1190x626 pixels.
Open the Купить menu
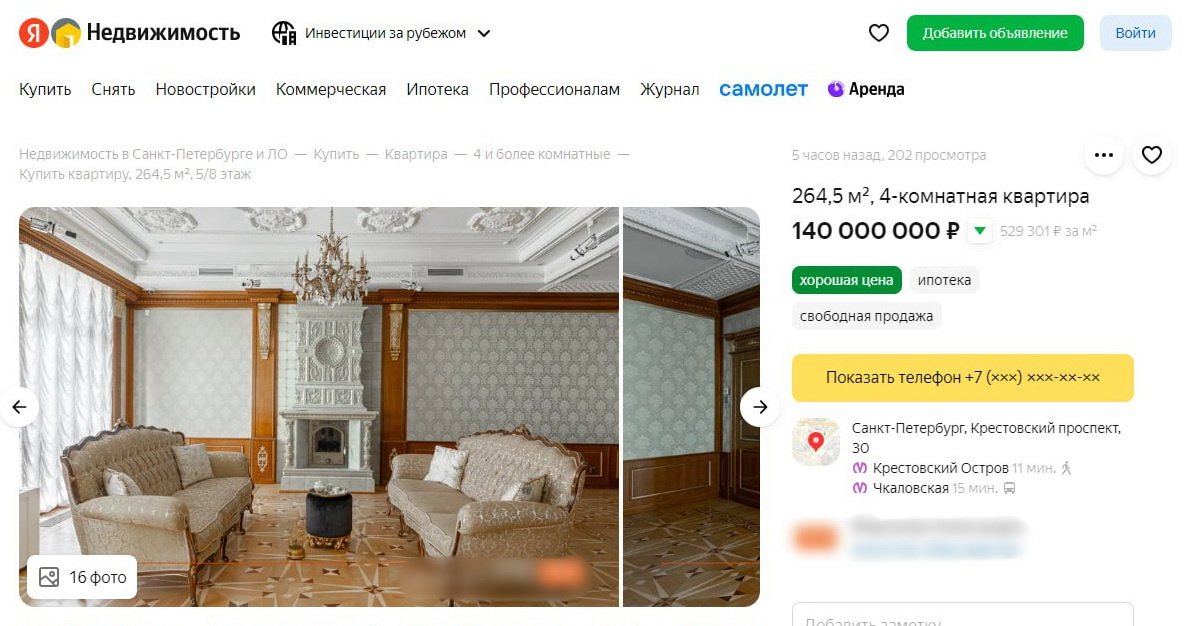click(x=45, y=89)
